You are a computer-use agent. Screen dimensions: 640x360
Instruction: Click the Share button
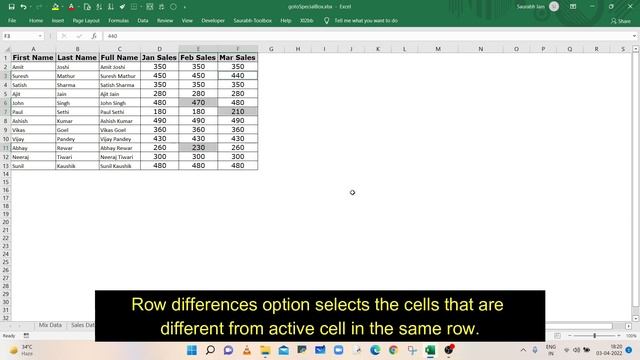click(x=621, y=21)
